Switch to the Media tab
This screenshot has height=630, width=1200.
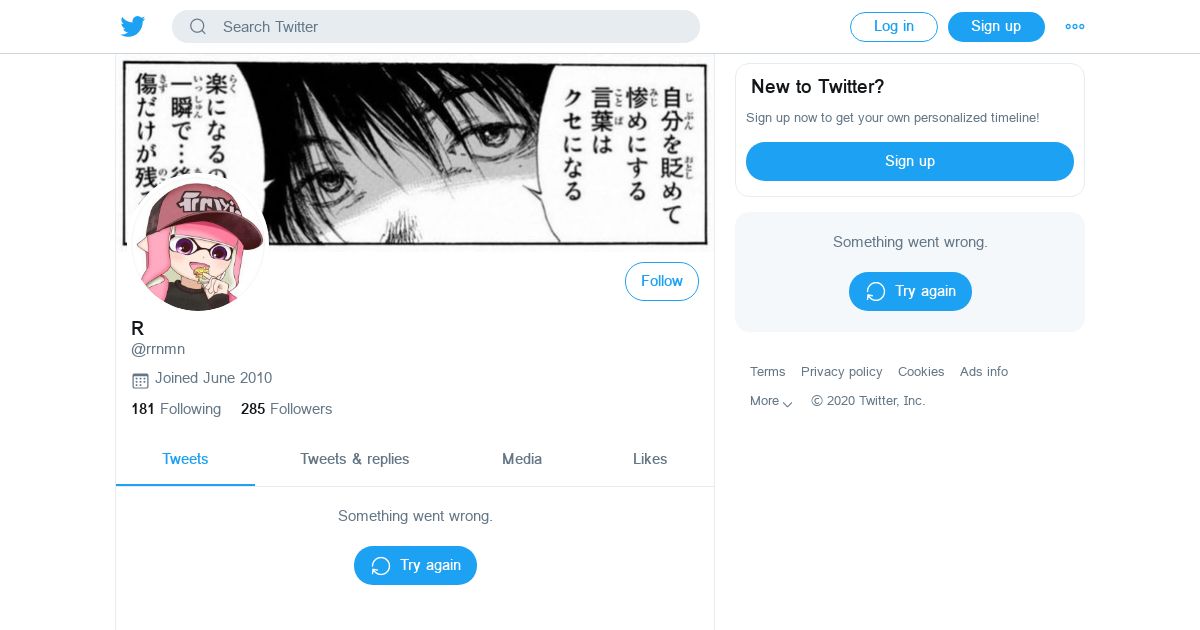(522, 459)
